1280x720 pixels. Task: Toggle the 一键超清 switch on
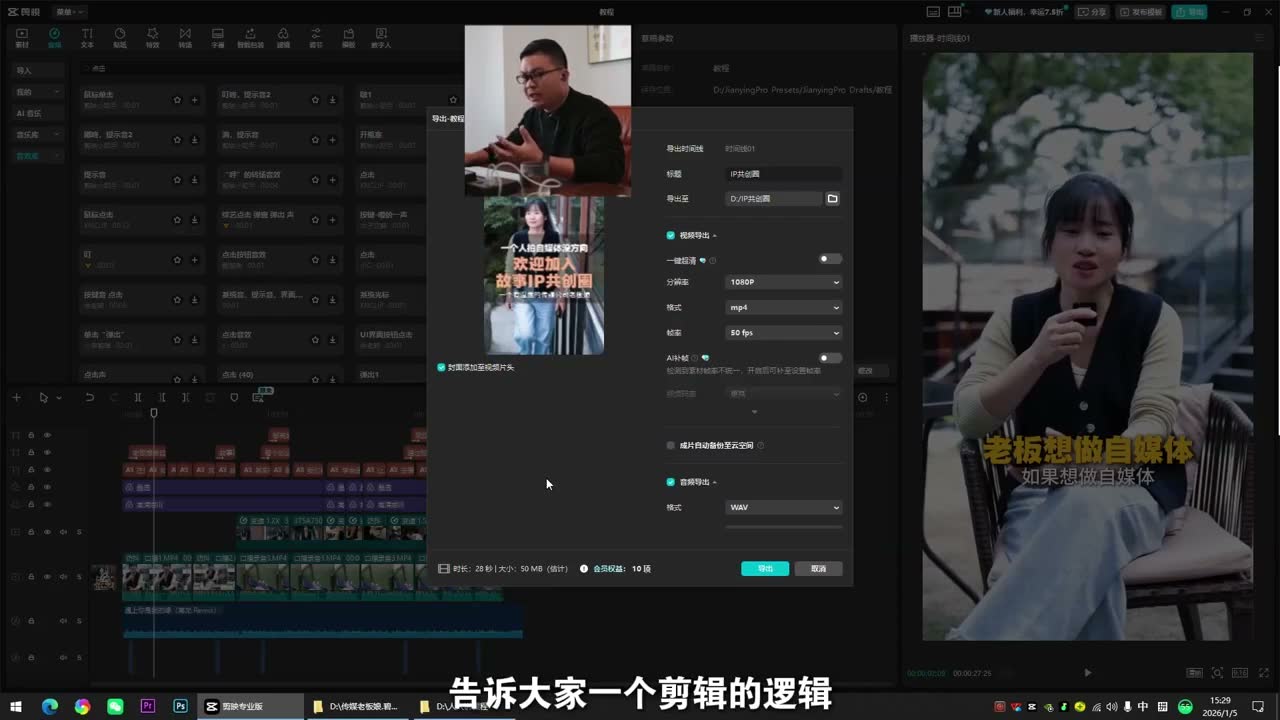[830, 259]
